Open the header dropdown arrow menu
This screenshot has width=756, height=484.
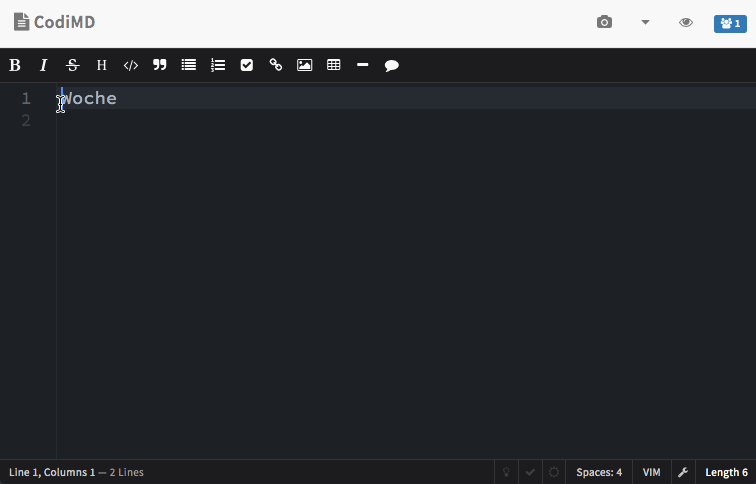click(x=645, y=22)
